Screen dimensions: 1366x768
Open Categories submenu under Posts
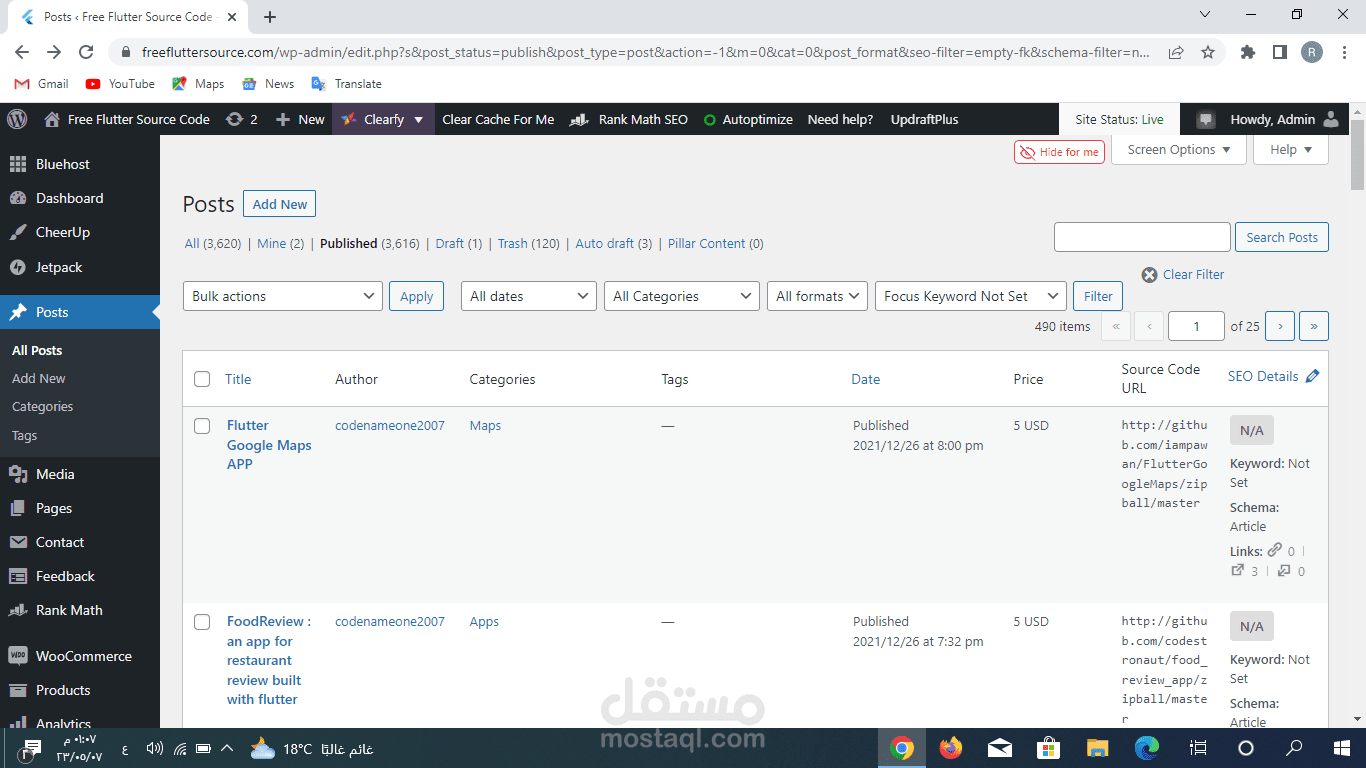pos(42,407)
